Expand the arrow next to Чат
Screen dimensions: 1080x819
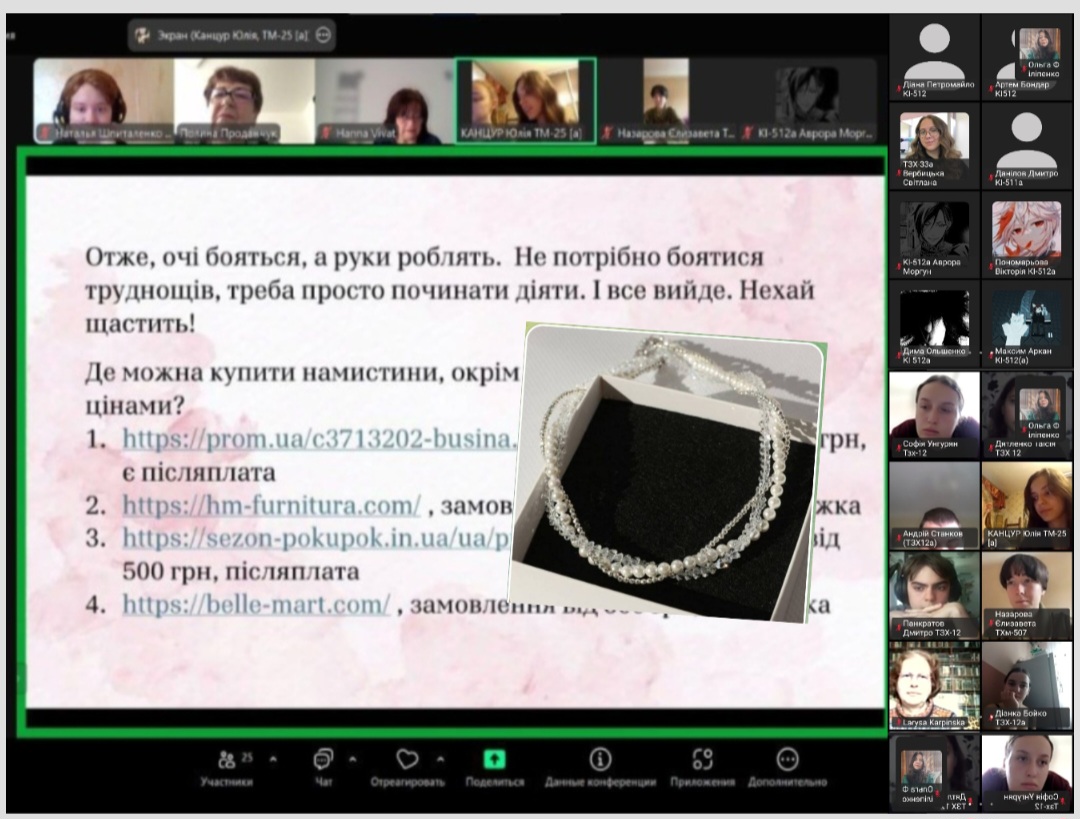(353, 760)
